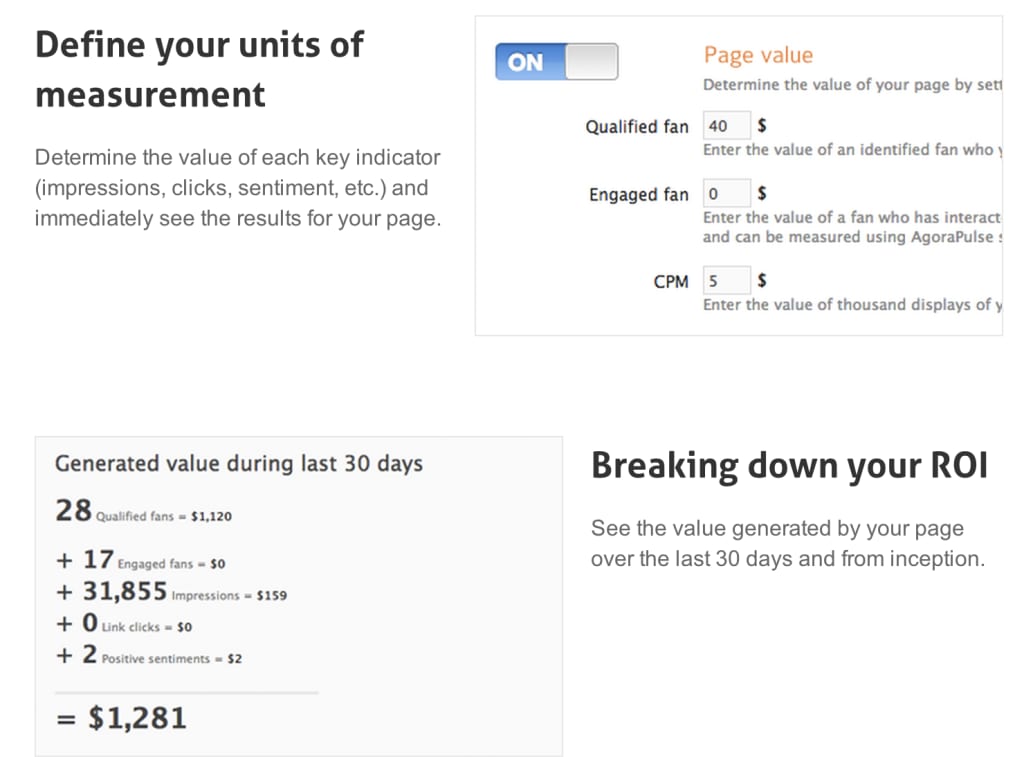Click the Qualified fan value input field
This screenshot has height=757, width=1024.
pyautogui.click(x=726, y=125)
